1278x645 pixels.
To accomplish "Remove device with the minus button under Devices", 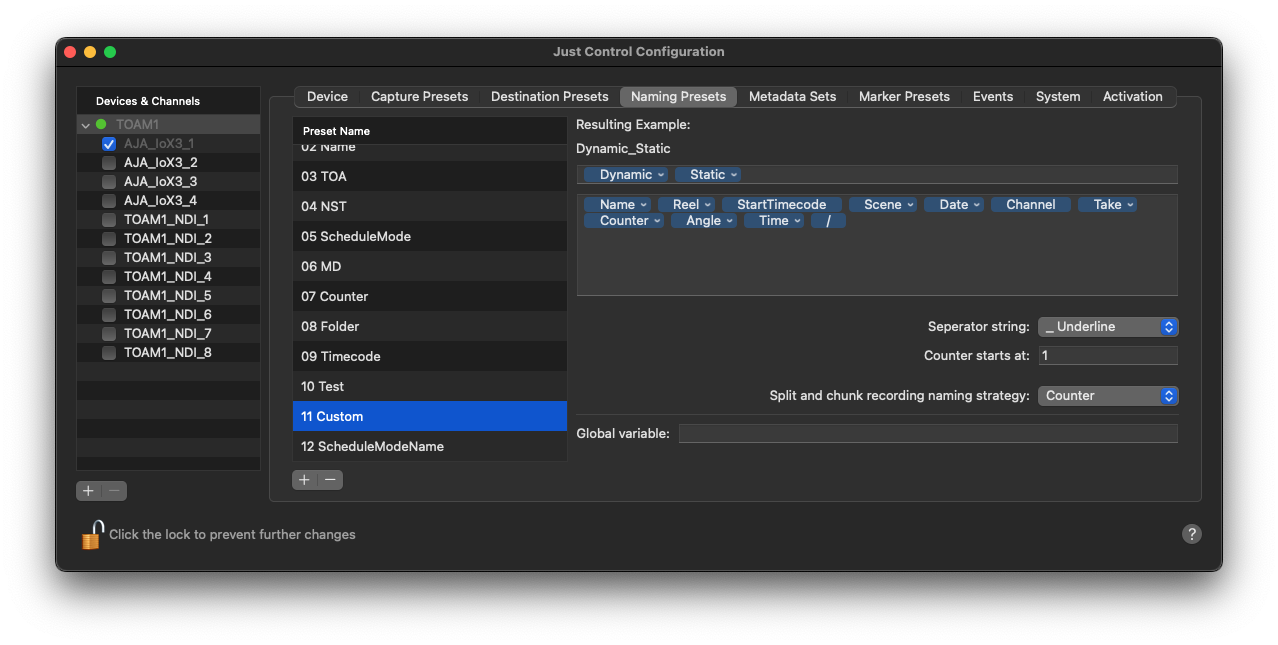I will (x=115, y=490).
